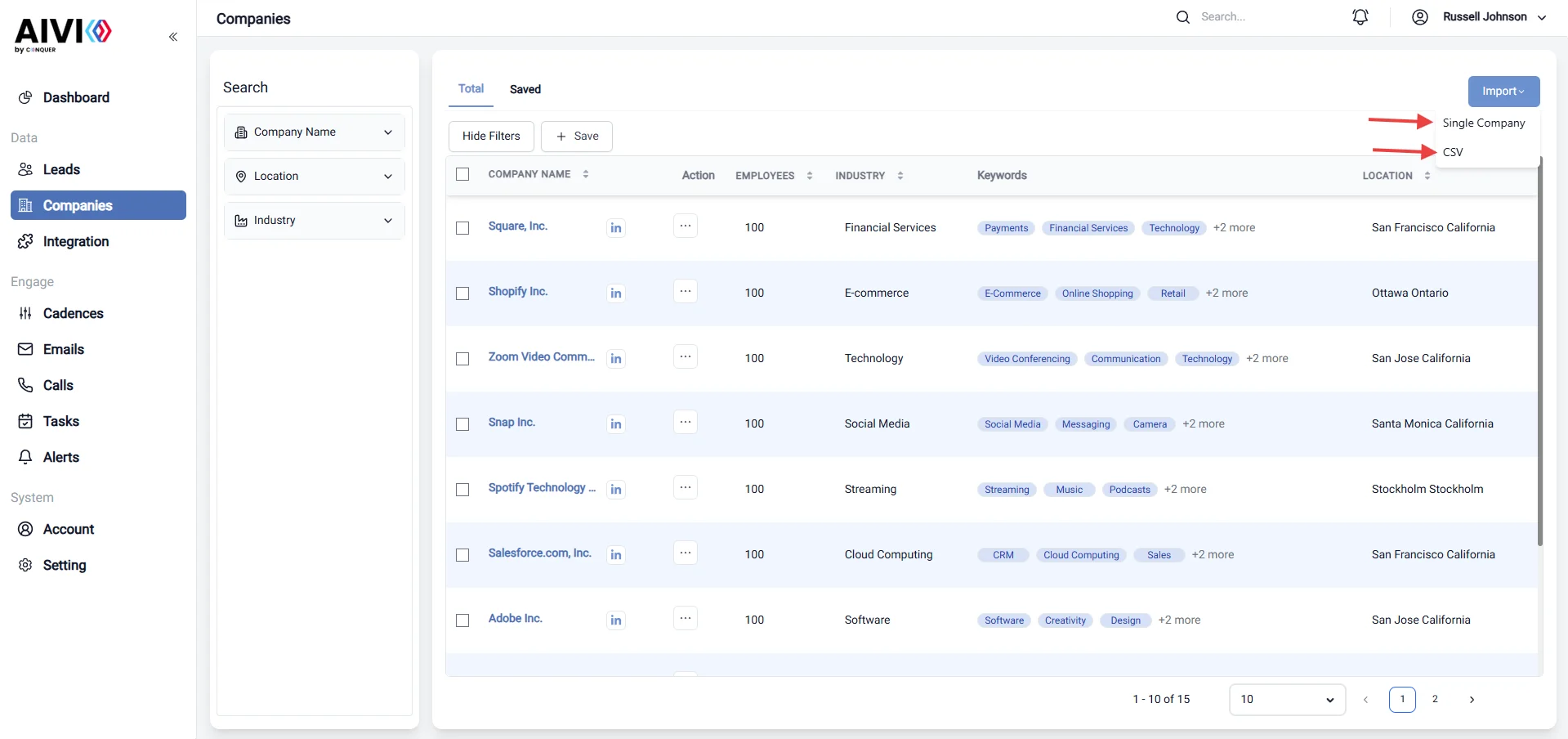Screen dimensions: 1568x739
Task: Open Calls in sidebar
Action: click(x=98, y=385)
